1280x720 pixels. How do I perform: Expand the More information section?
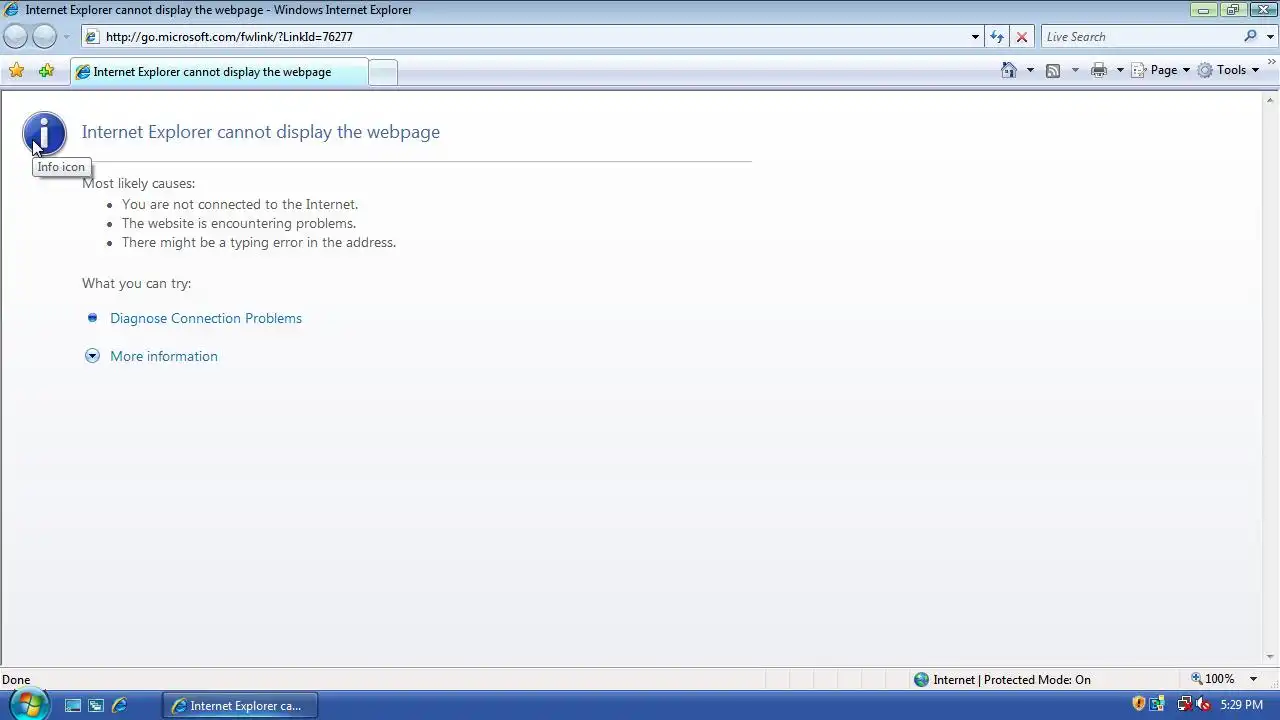(92, 356)
